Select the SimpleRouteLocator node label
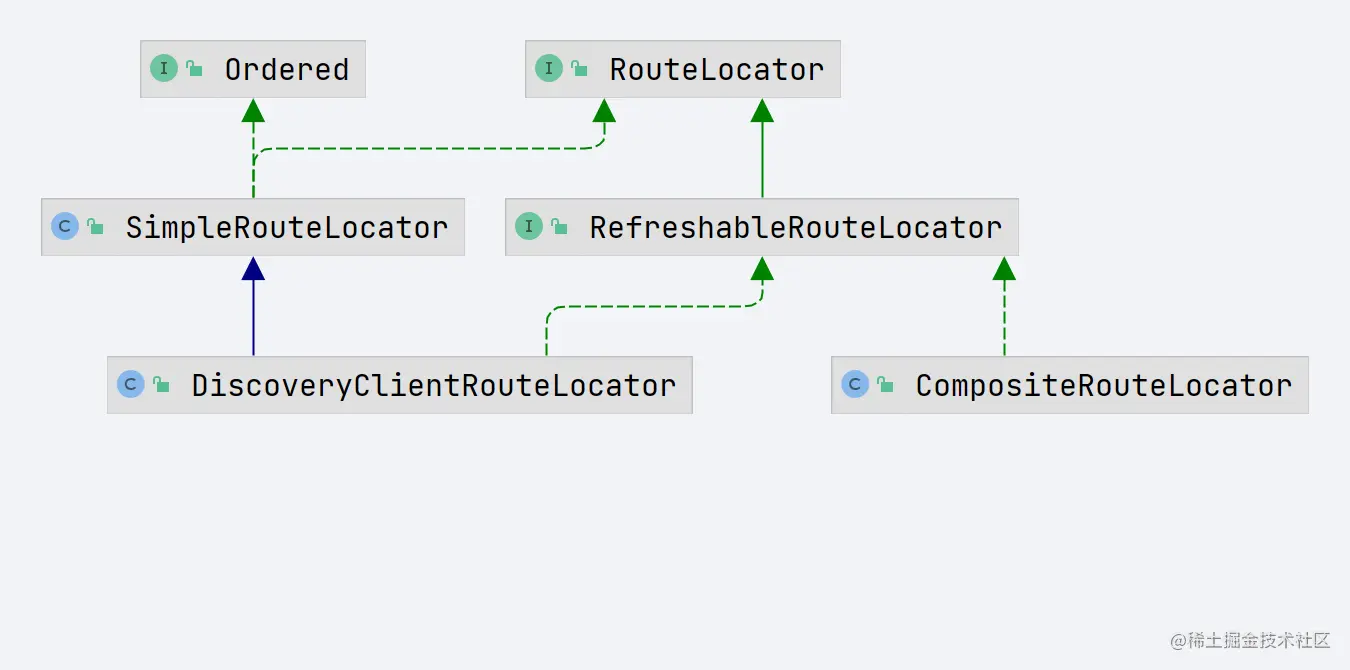1350x670 pixels. coord(287,228)
